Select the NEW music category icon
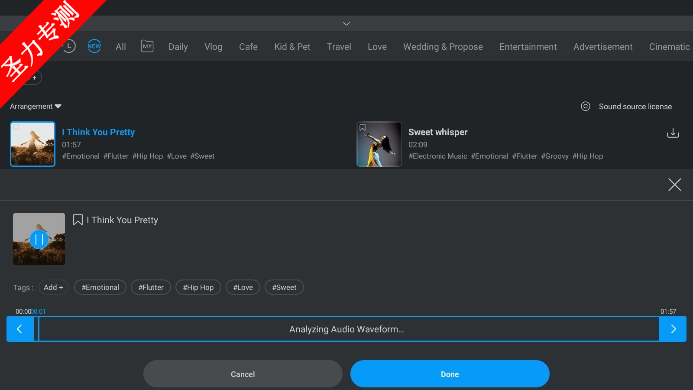Viewport: 693px width, 390px height. coord(94,46)
